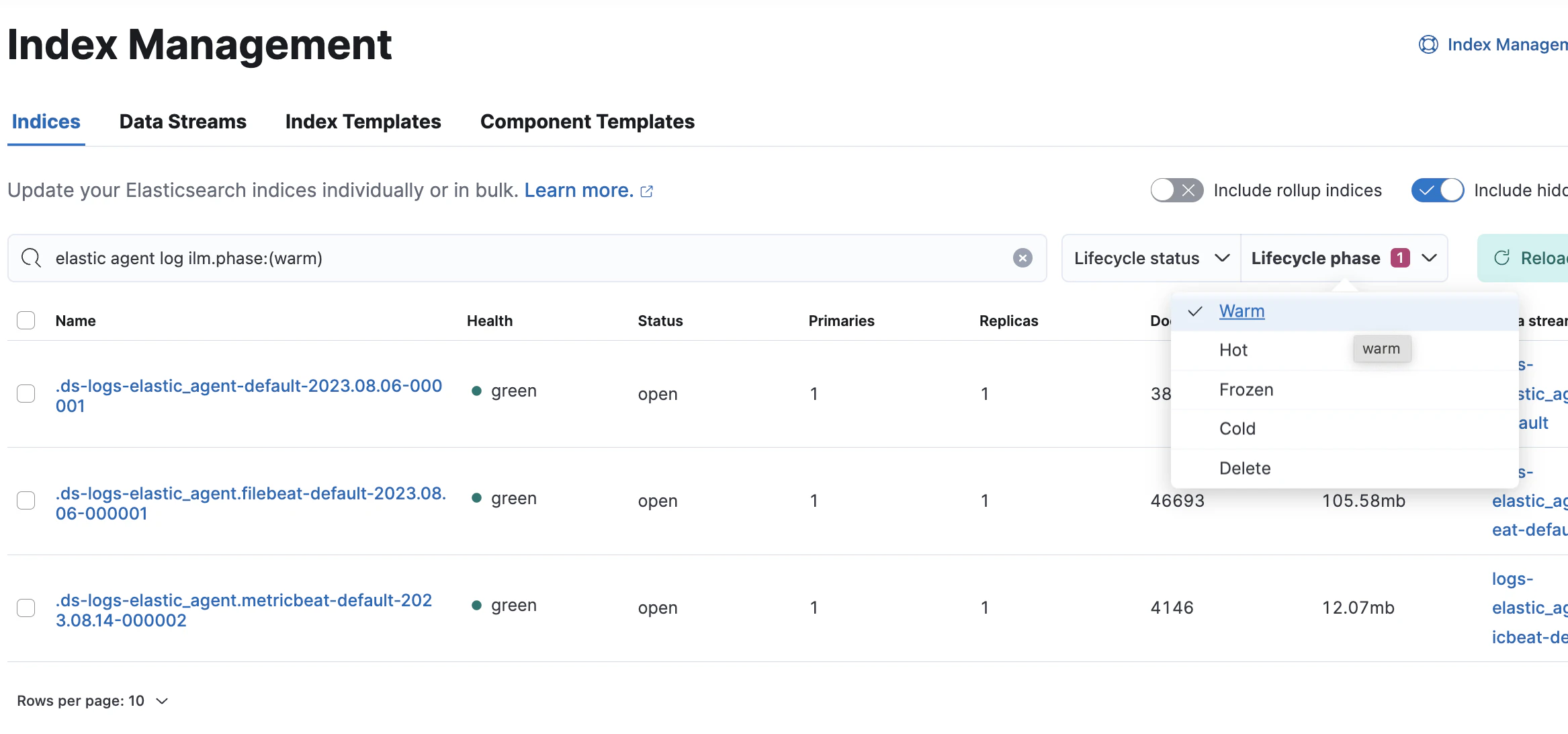Open .ds-logs-elastic_agent-default-2023.08.06-000001 index
The height and width of the screenshot is (734, 1568).
249,396
